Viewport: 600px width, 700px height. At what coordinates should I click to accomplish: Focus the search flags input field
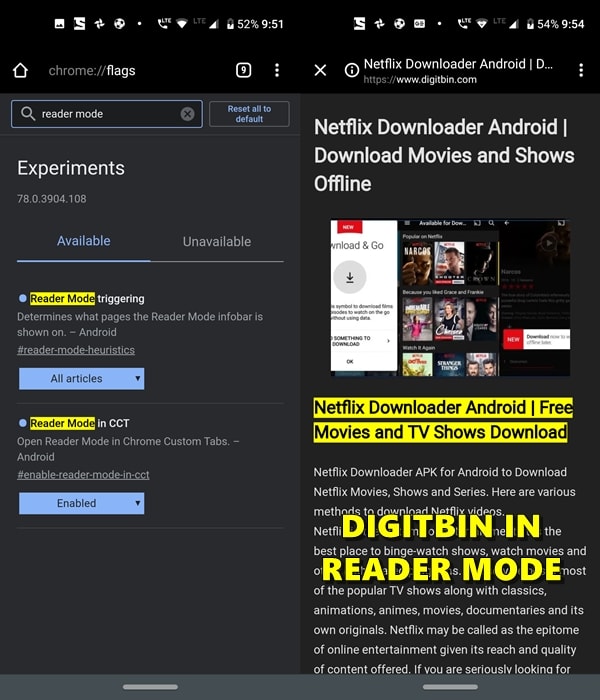pyautogui.click(x=108, y=114)
